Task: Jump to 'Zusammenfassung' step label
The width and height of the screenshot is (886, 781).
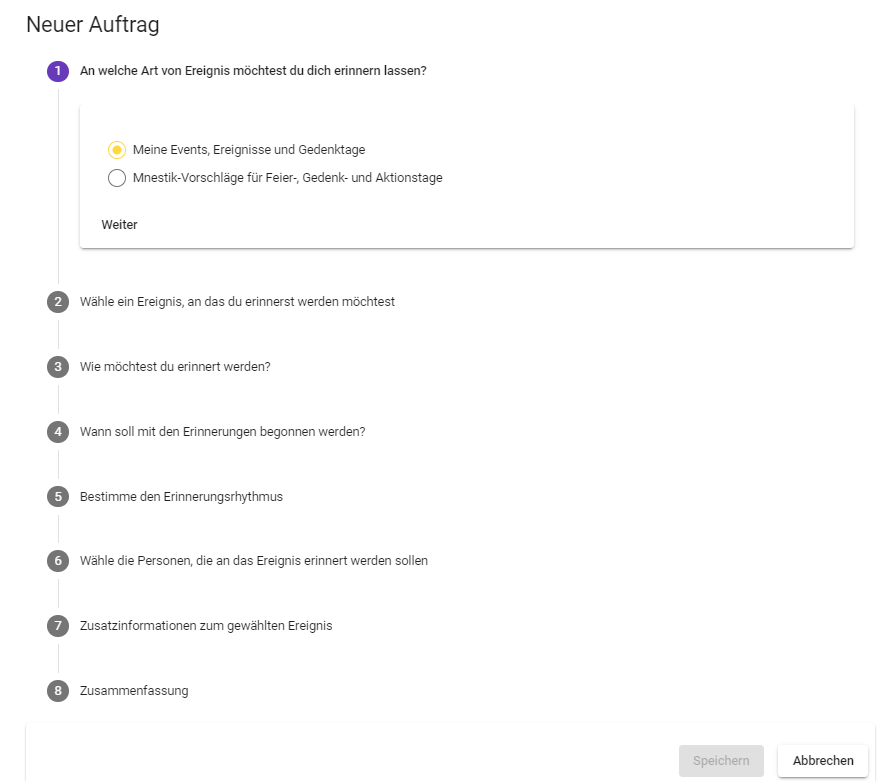Action: (134, 691)
